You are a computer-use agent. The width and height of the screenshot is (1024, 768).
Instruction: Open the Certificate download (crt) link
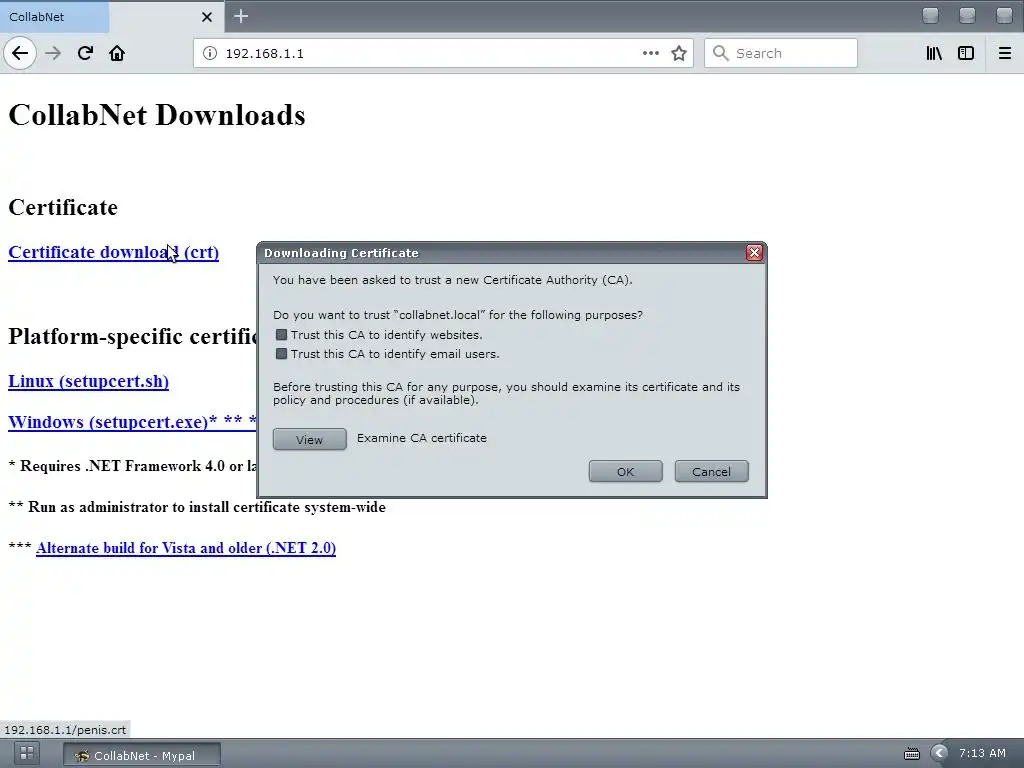tap(114, 252)
